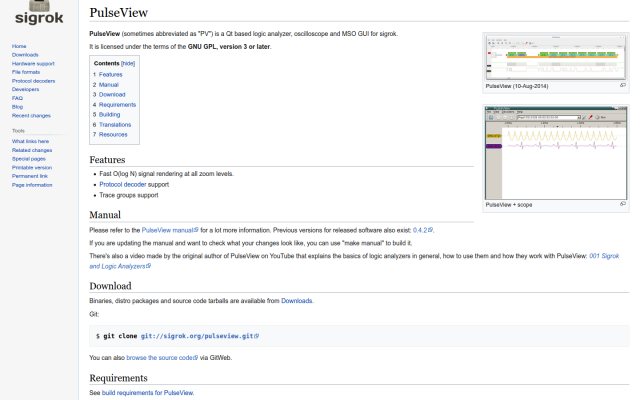Image resolution: width=640 pixels, height=400 pixels.
Task: Jump to the Features section in the Contents
Action: click(x=110, y=75)
